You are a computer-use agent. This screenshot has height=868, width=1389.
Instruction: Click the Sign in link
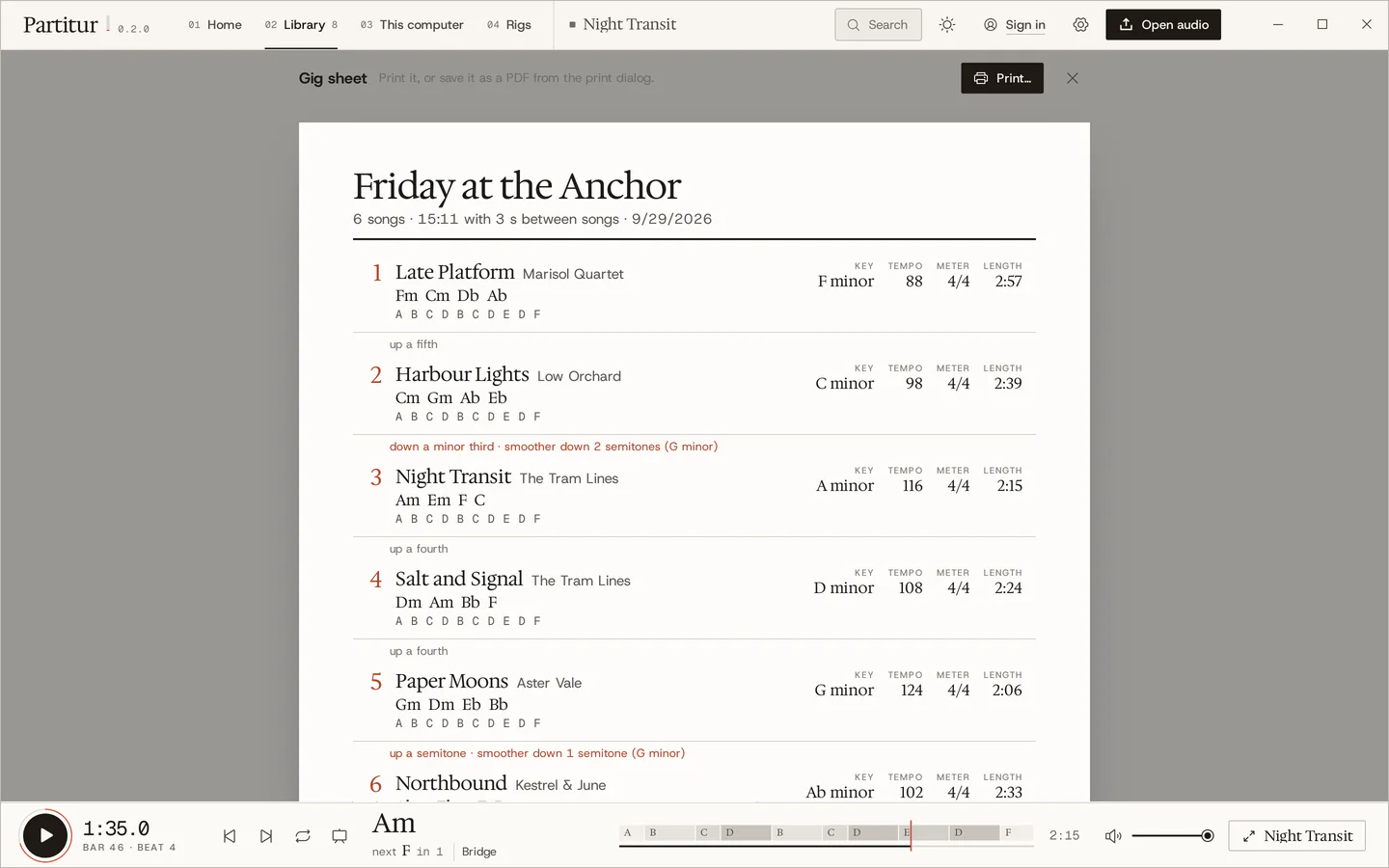pyautogui.click(x=1015, y=25)
